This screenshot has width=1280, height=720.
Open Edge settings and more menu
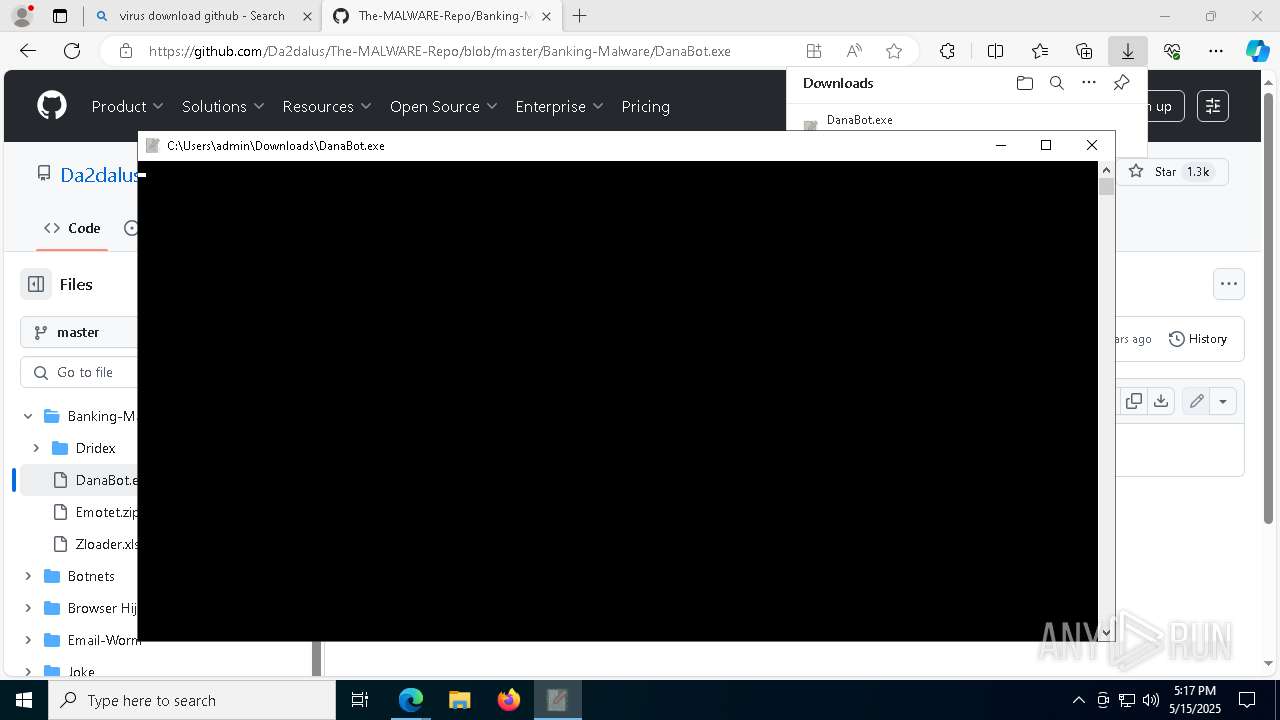click(1216, 51)
